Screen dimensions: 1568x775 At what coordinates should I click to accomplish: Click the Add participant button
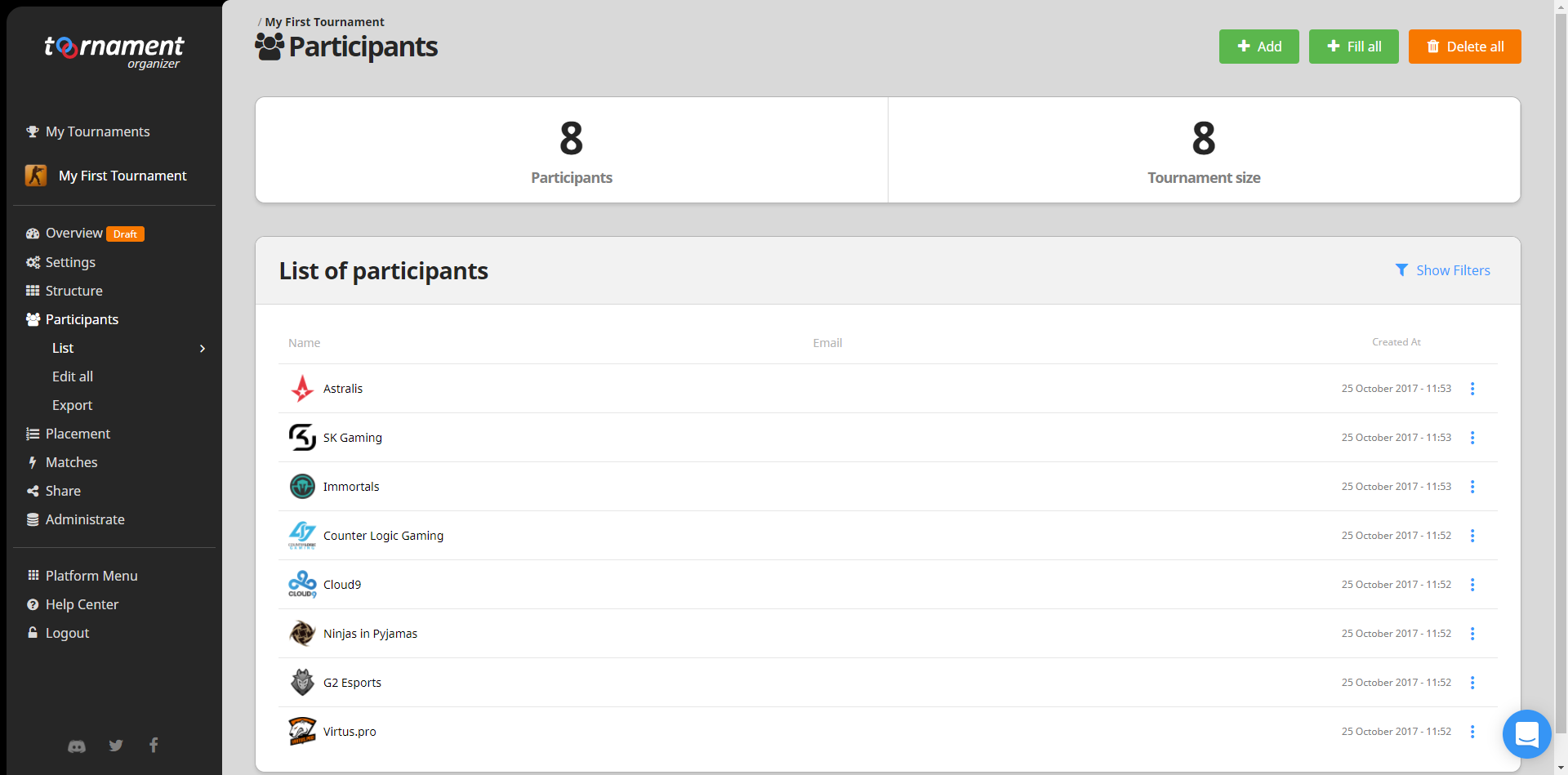1258,47
